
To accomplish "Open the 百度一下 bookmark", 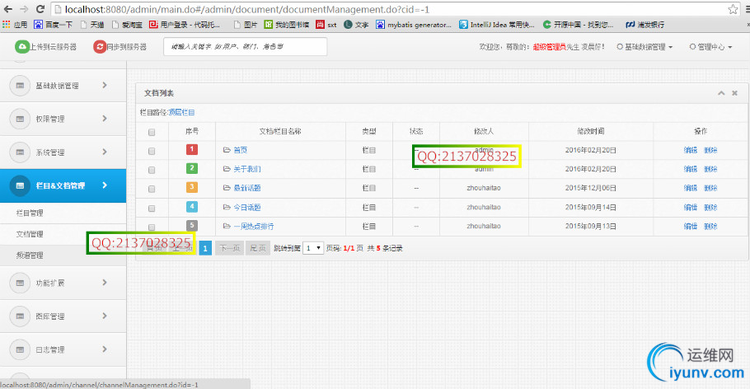I will [53, 24].
